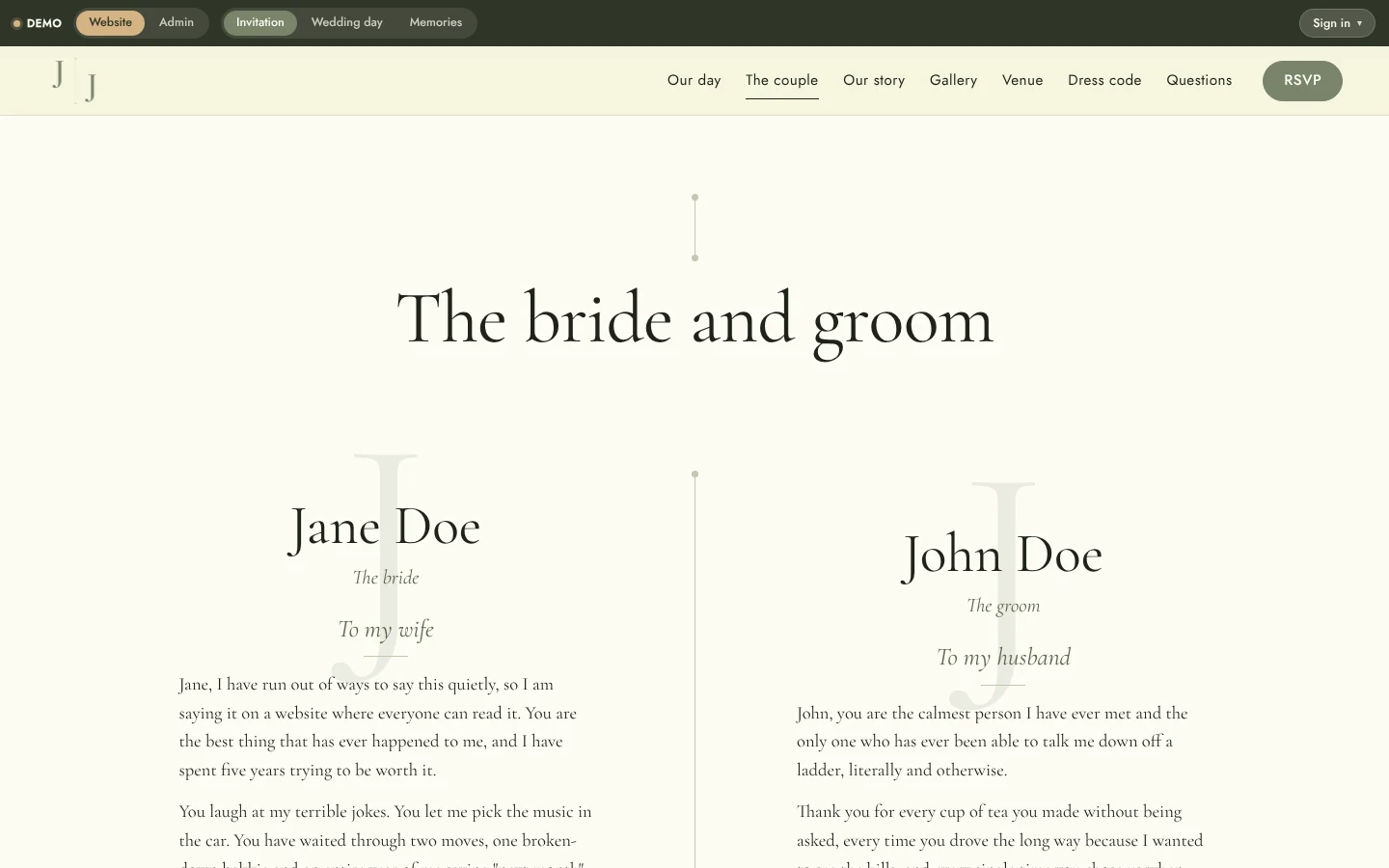Select the Wedding day tab
This screenshot has width=1389, height=868.
pyautogui.click(x=347, y=22)
